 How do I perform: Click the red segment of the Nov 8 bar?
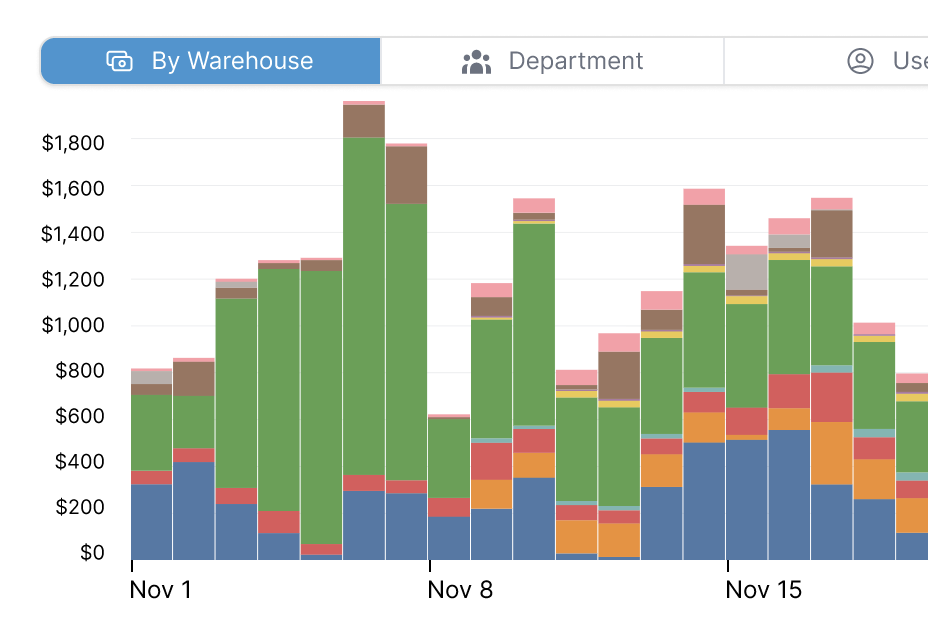point(449,507)
